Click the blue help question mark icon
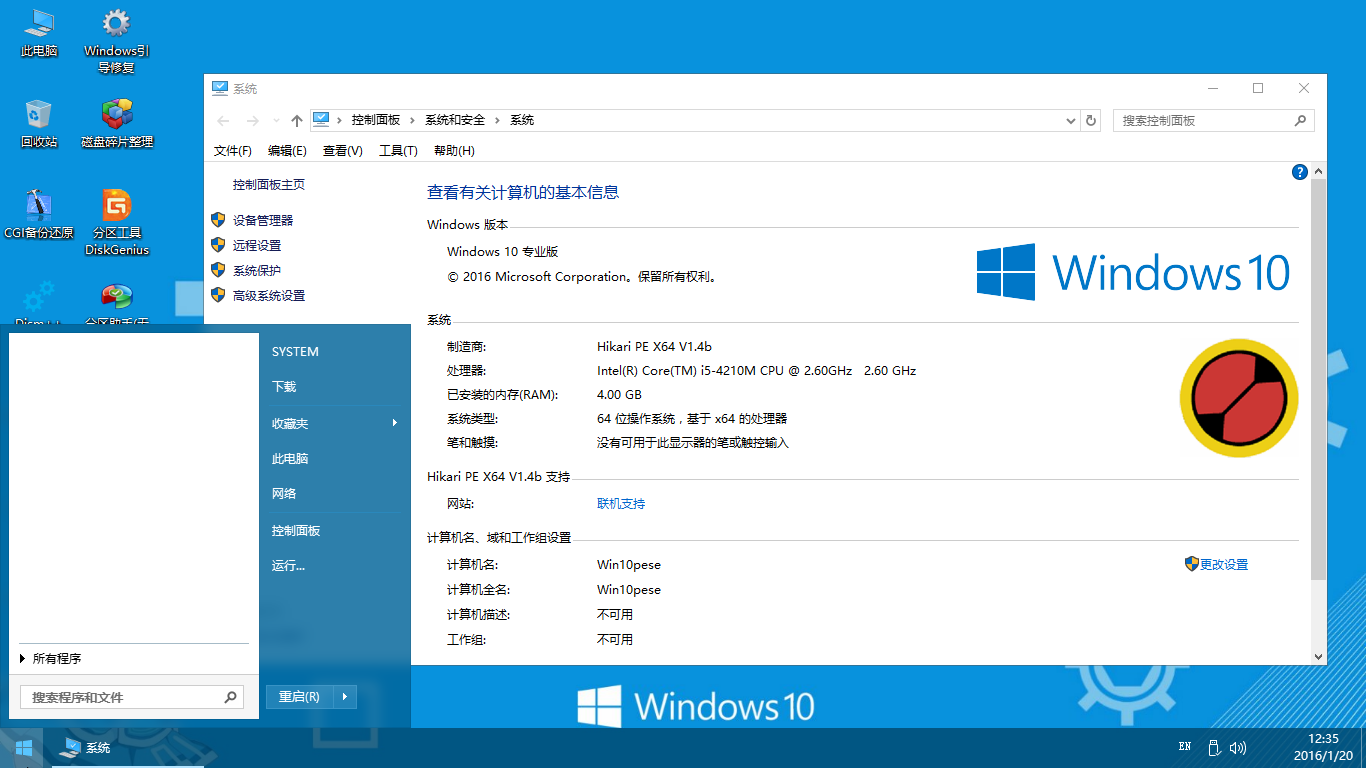Screen dimensions: 1366x768 (x=1300, y=172)
